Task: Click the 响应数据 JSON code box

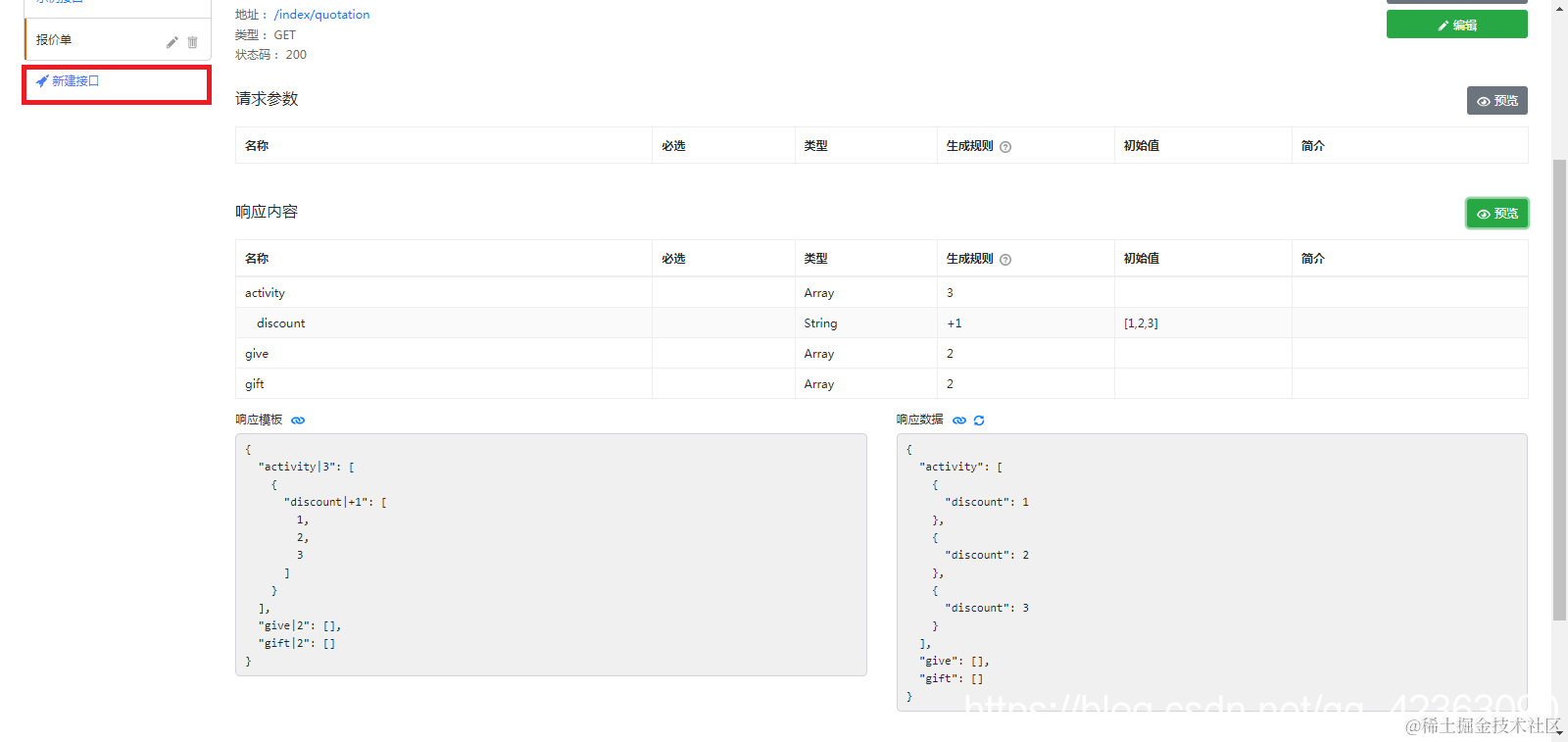Action: pyautogui.click(x=1212, y=572)
